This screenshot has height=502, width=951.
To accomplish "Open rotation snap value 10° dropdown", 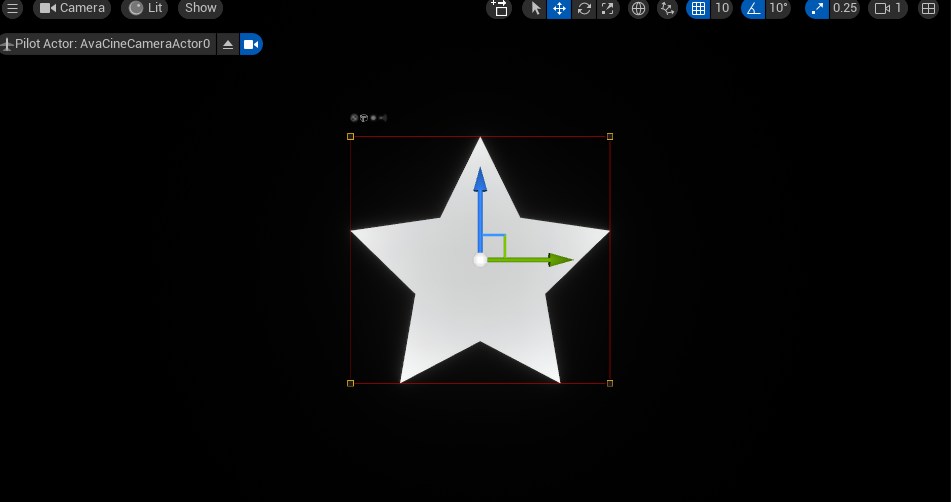I will (x=778, y=8).
